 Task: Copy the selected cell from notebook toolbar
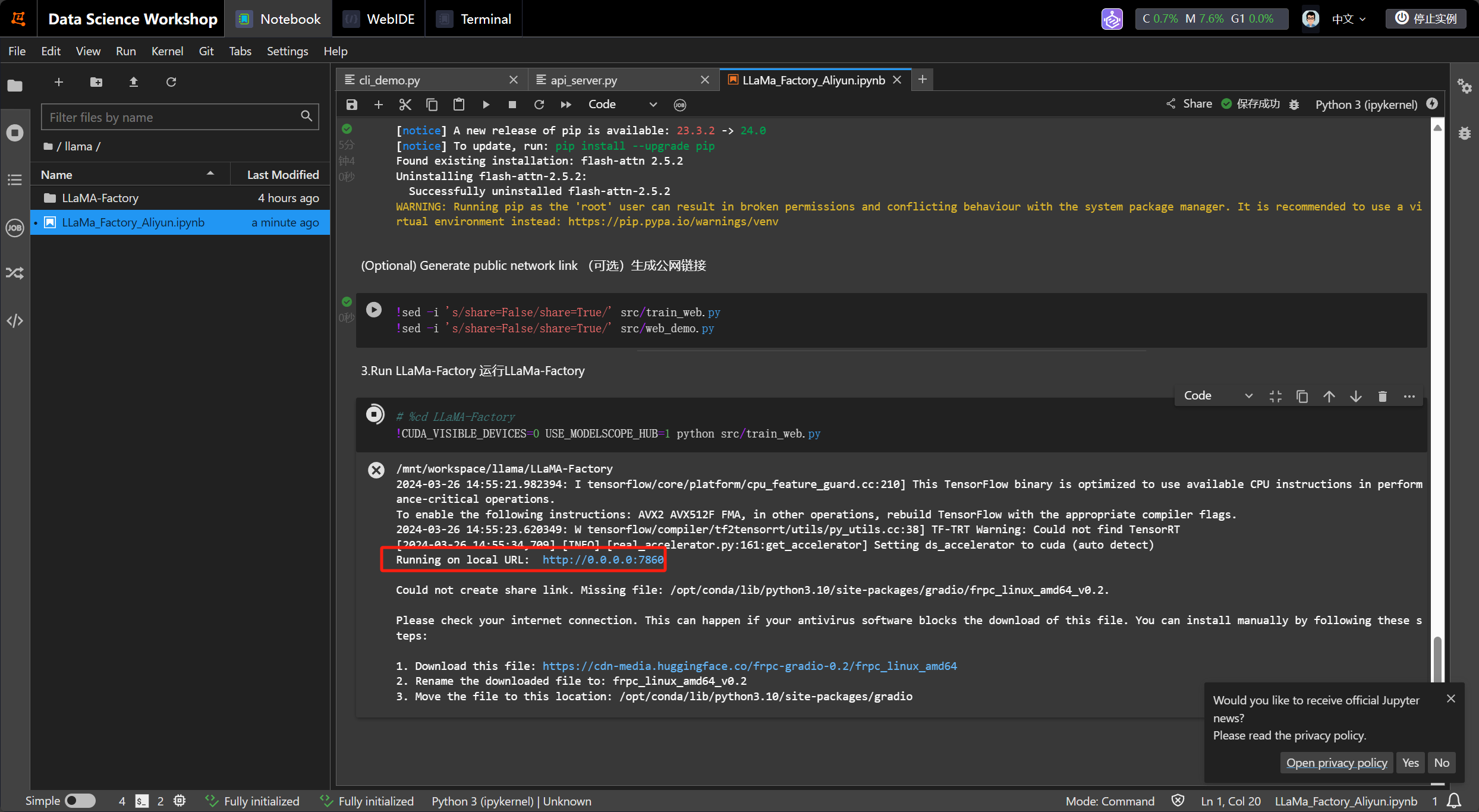[x=432, y=105]
